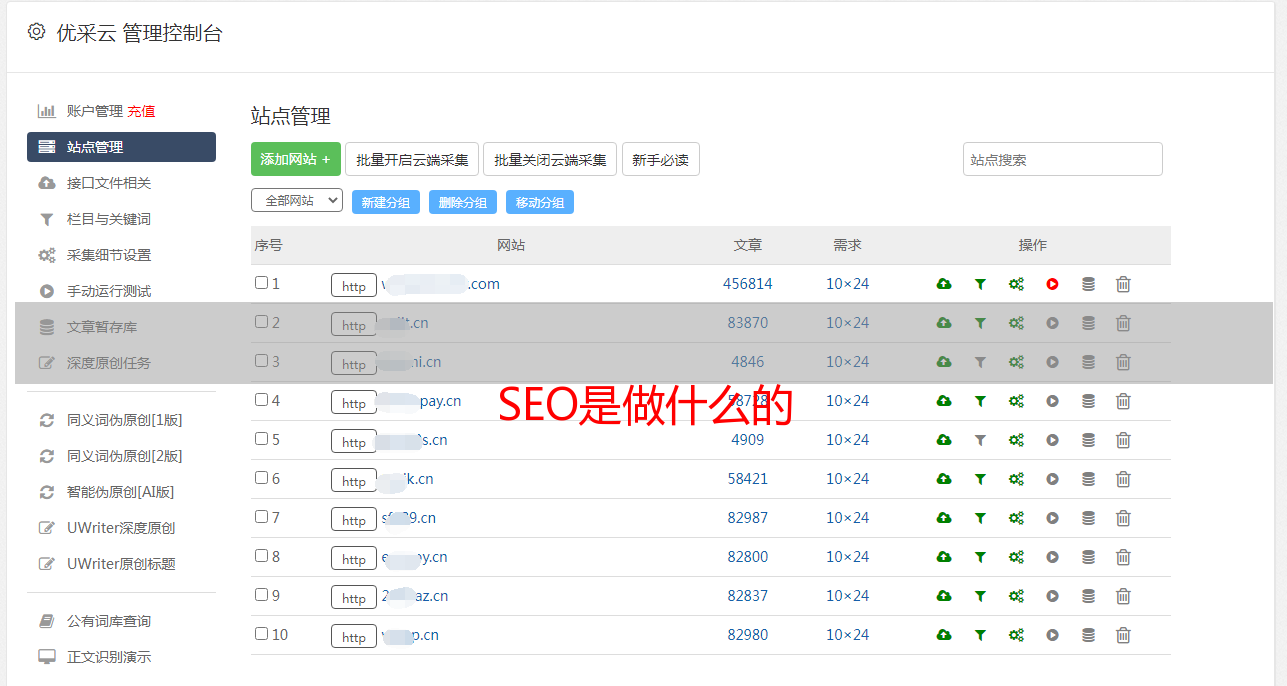The width and height of the screenshot is (1287, 686).
Task: Click the http button in row 1
Action: (354, 286)
